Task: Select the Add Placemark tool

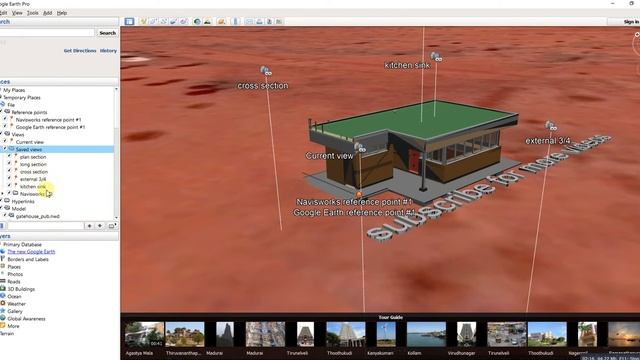Action: click(143, 21)
